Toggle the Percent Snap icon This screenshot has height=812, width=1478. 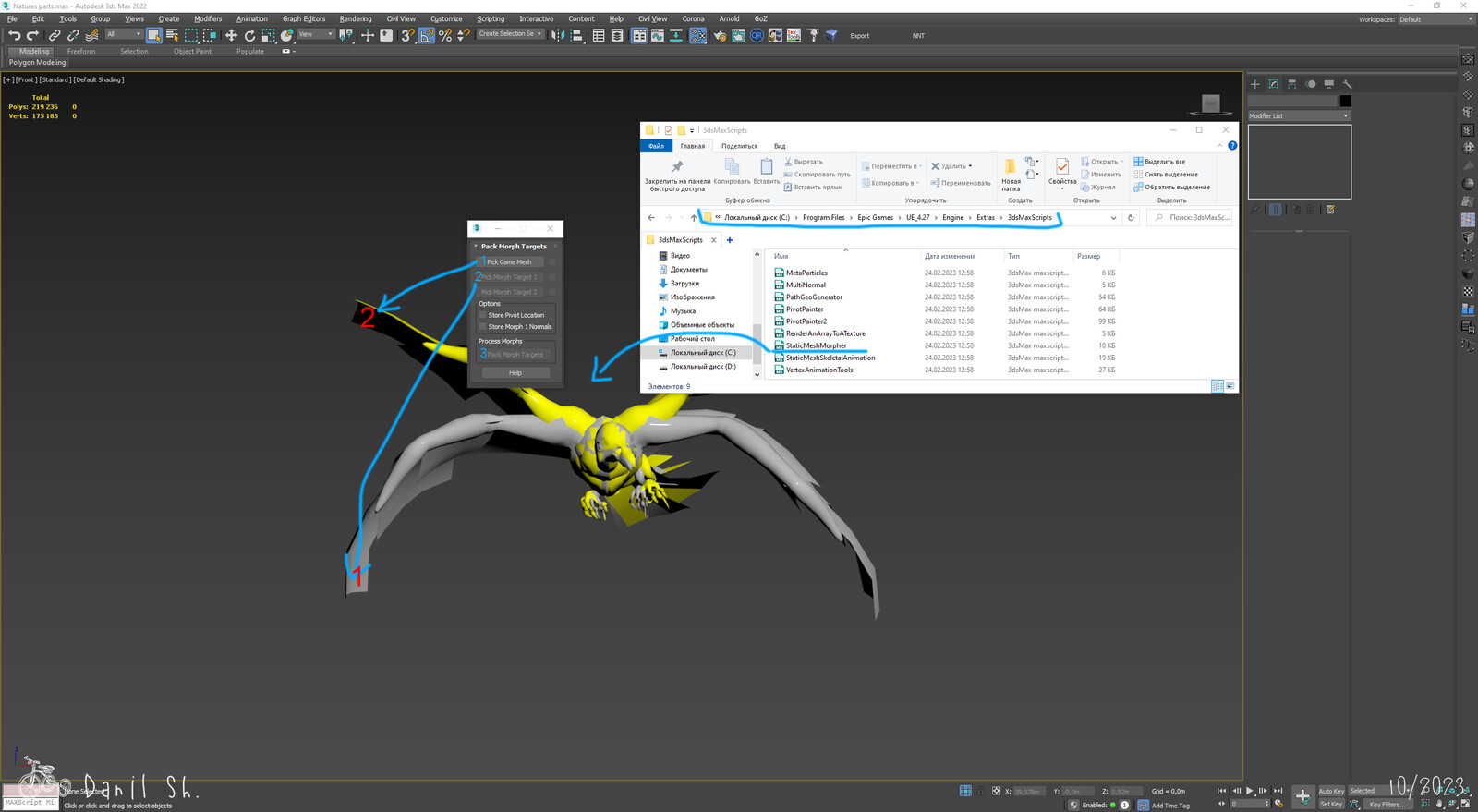[445, 35]
